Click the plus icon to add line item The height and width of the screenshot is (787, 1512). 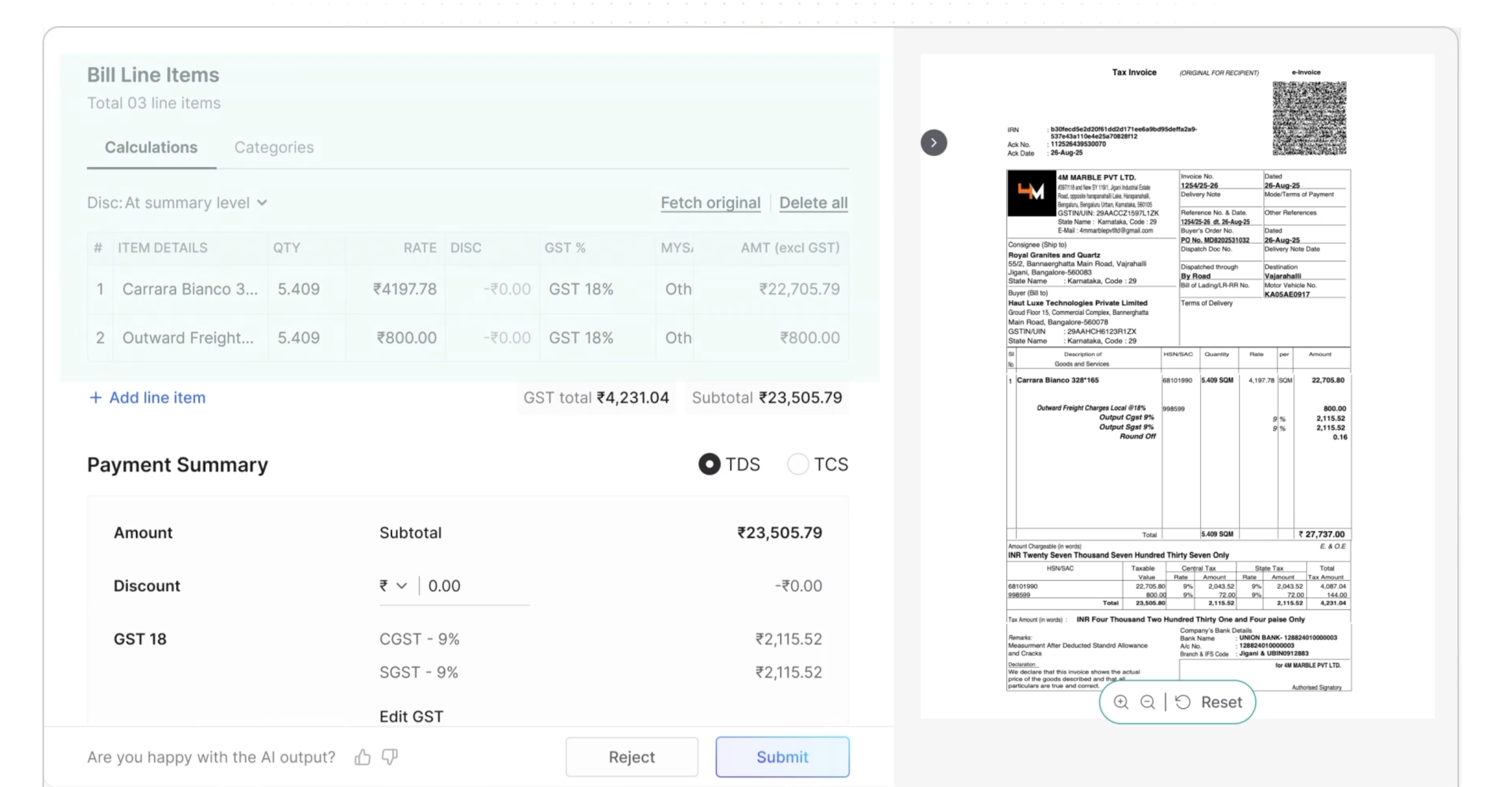(x=95, y=397)
